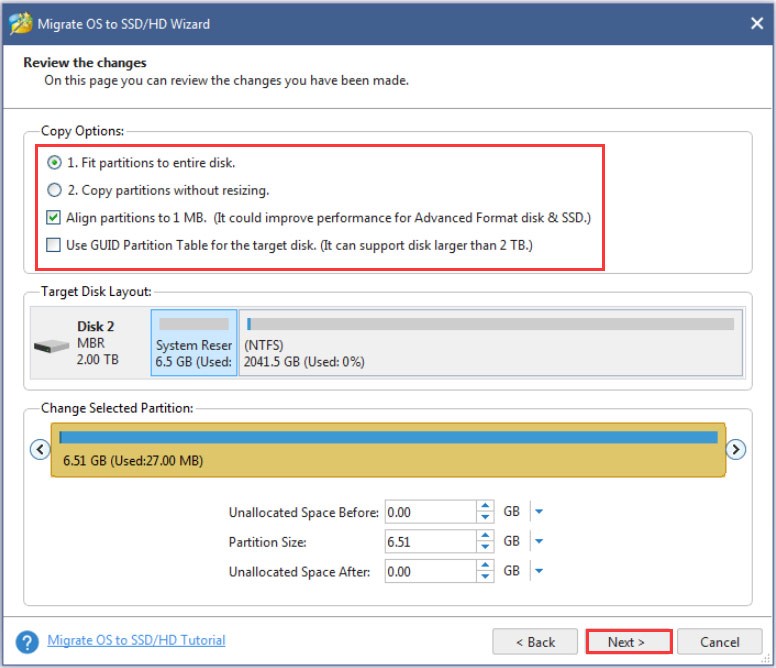776x668 pixels.
Task: Increase Unallocated Space Before with up spinner
Action: click(485, 506)
